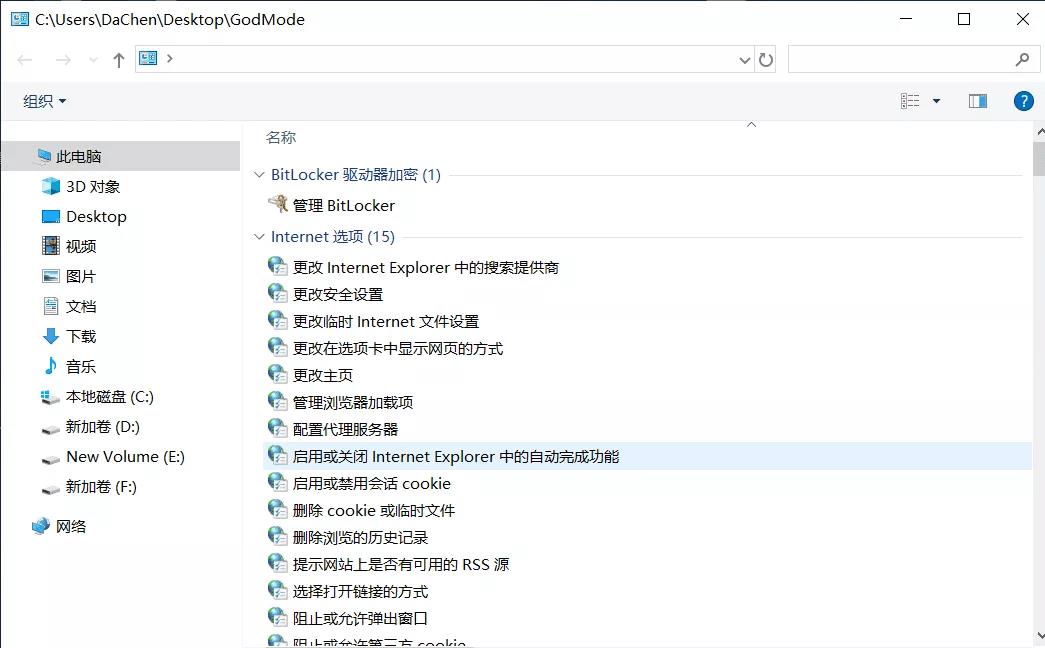Image resolution: width=1045 pixels, height=648 pixels.
Task: Open recent locations dropdown arrow
Action: [93, 60]
